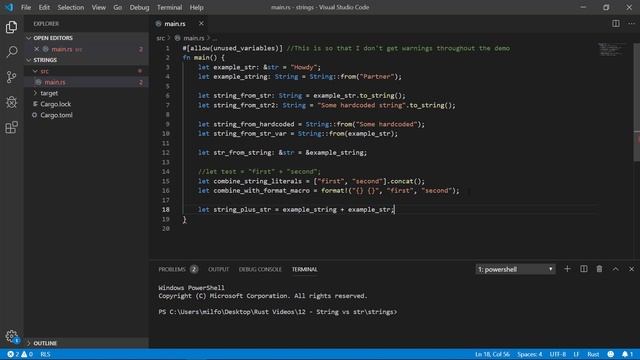Click the editor vertical scrollbar
This screenshot has width=640, height=360.
[x=636, y=102]
